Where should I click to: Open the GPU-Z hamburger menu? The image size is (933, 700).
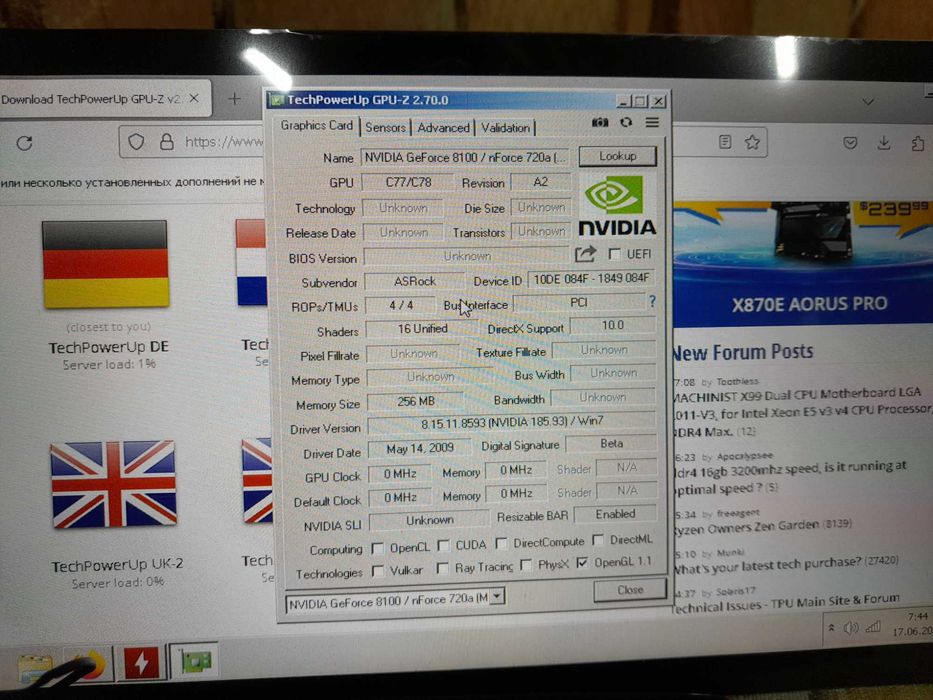point(652,122)
